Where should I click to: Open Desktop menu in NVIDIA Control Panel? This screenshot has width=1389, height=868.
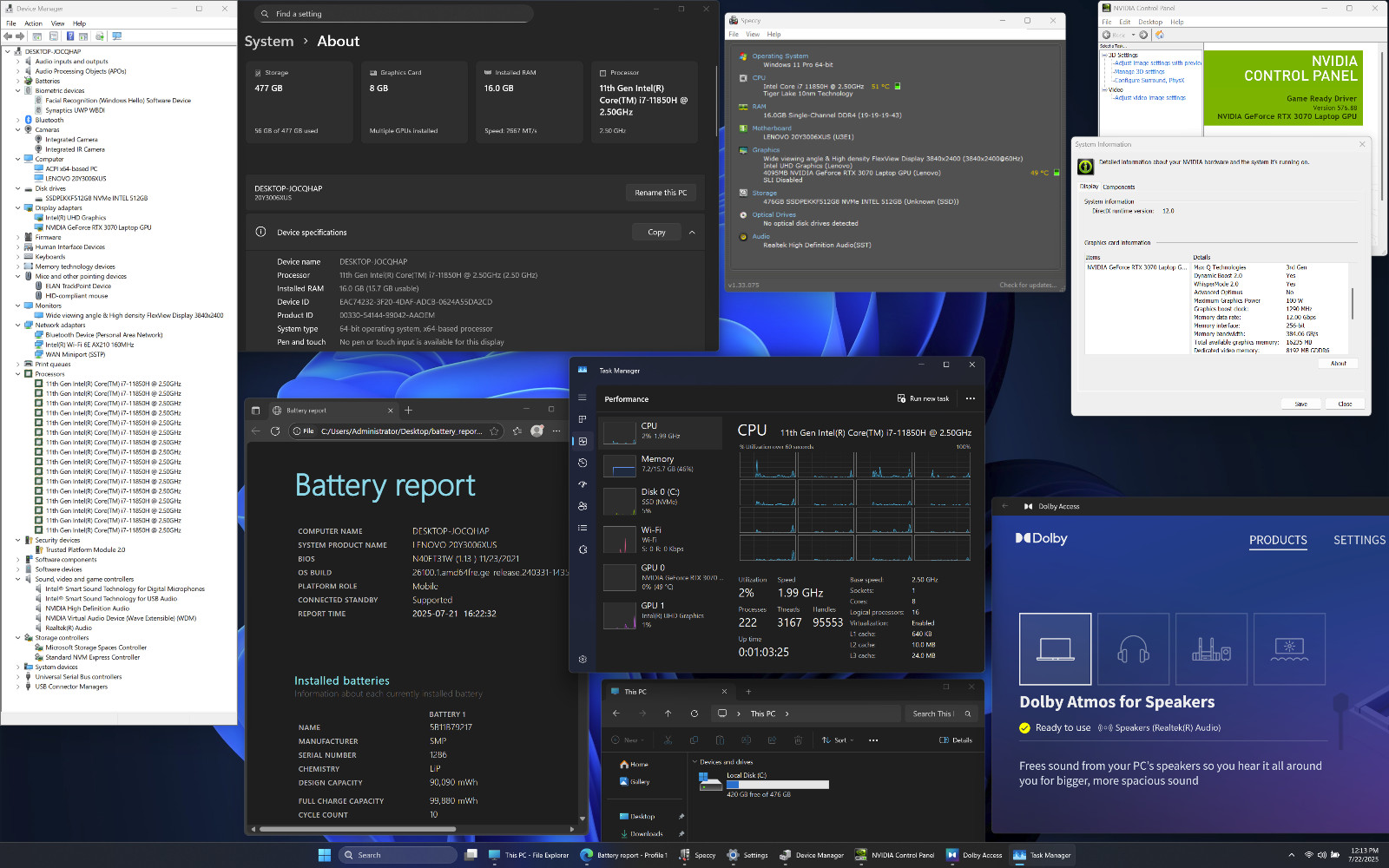click(x=1150, y=22)
